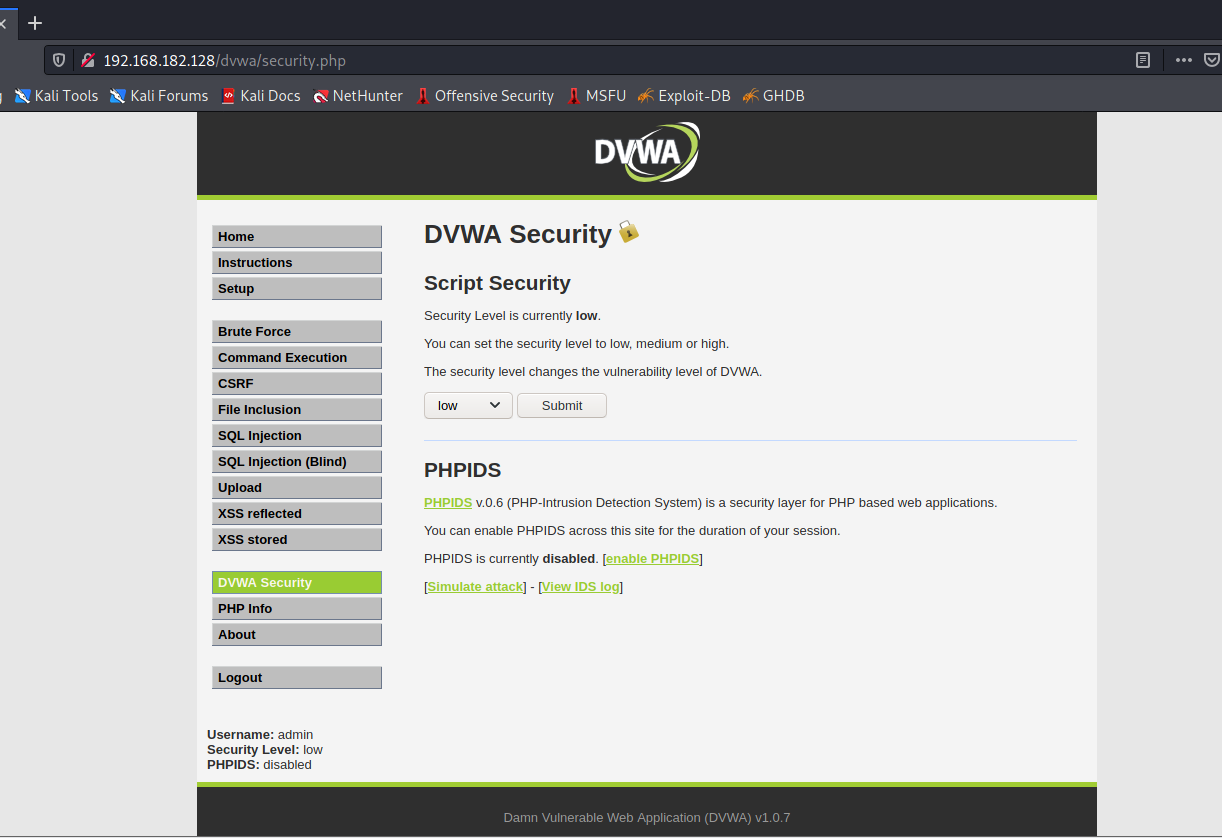Open Command Execution page
The height and width of the screenshot is (838, 1222).
[297, 357]
